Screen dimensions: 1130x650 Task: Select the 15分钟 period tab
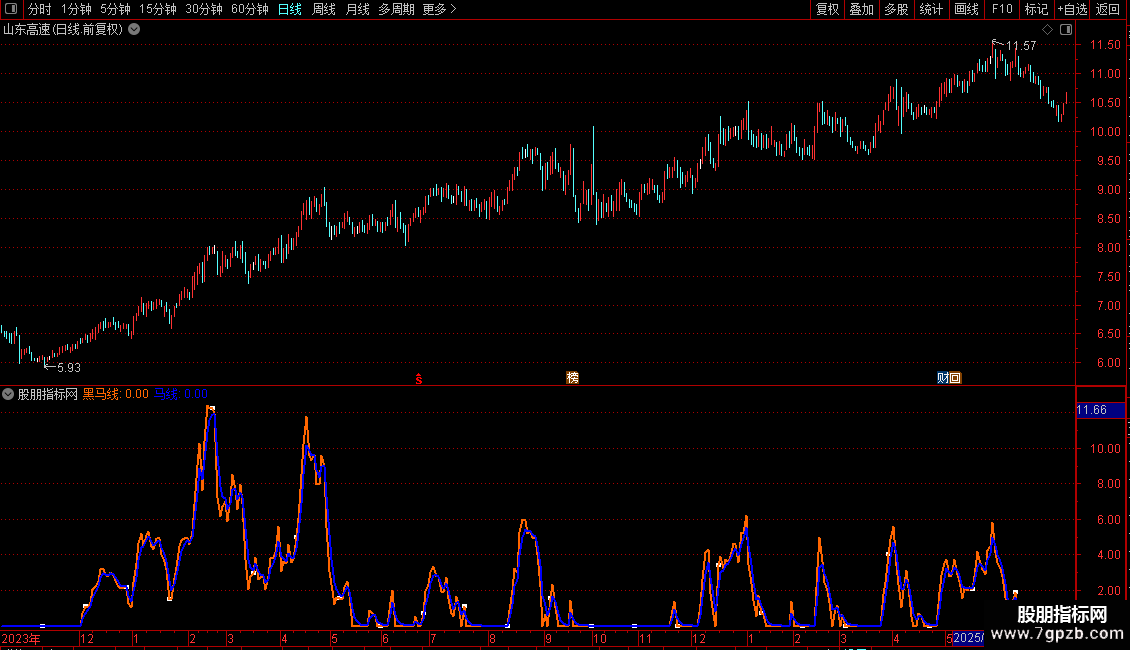click(x=158, y=9)
